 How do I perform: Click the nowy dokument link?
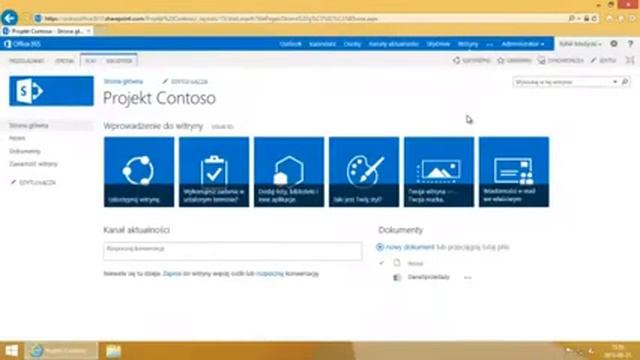(410, 247)
